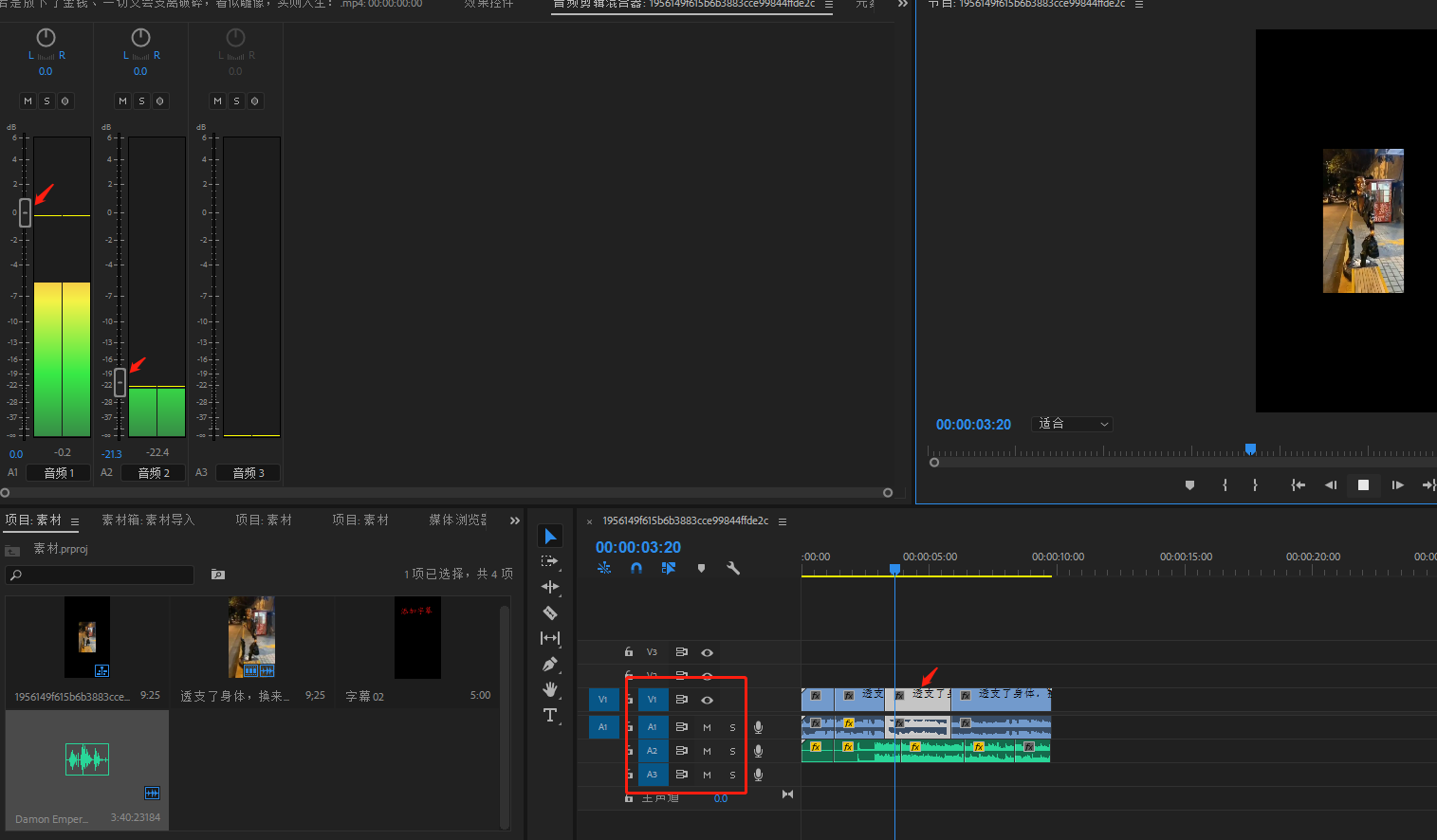Choose the Type text tool

pyautogui.click(x=550, y=715)
